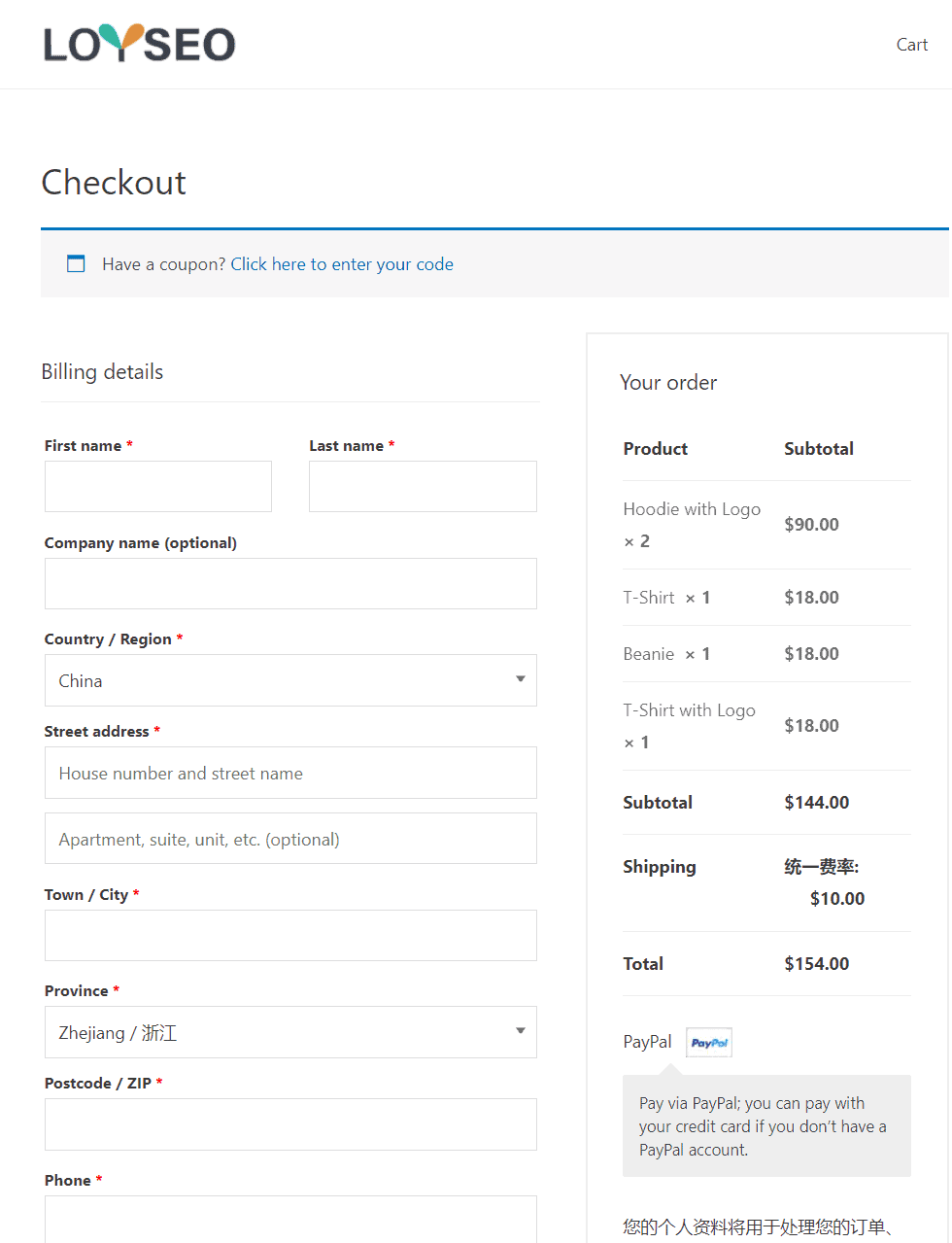
Task: Click the Postcode / ZIP input
Action: point(290,1124)
